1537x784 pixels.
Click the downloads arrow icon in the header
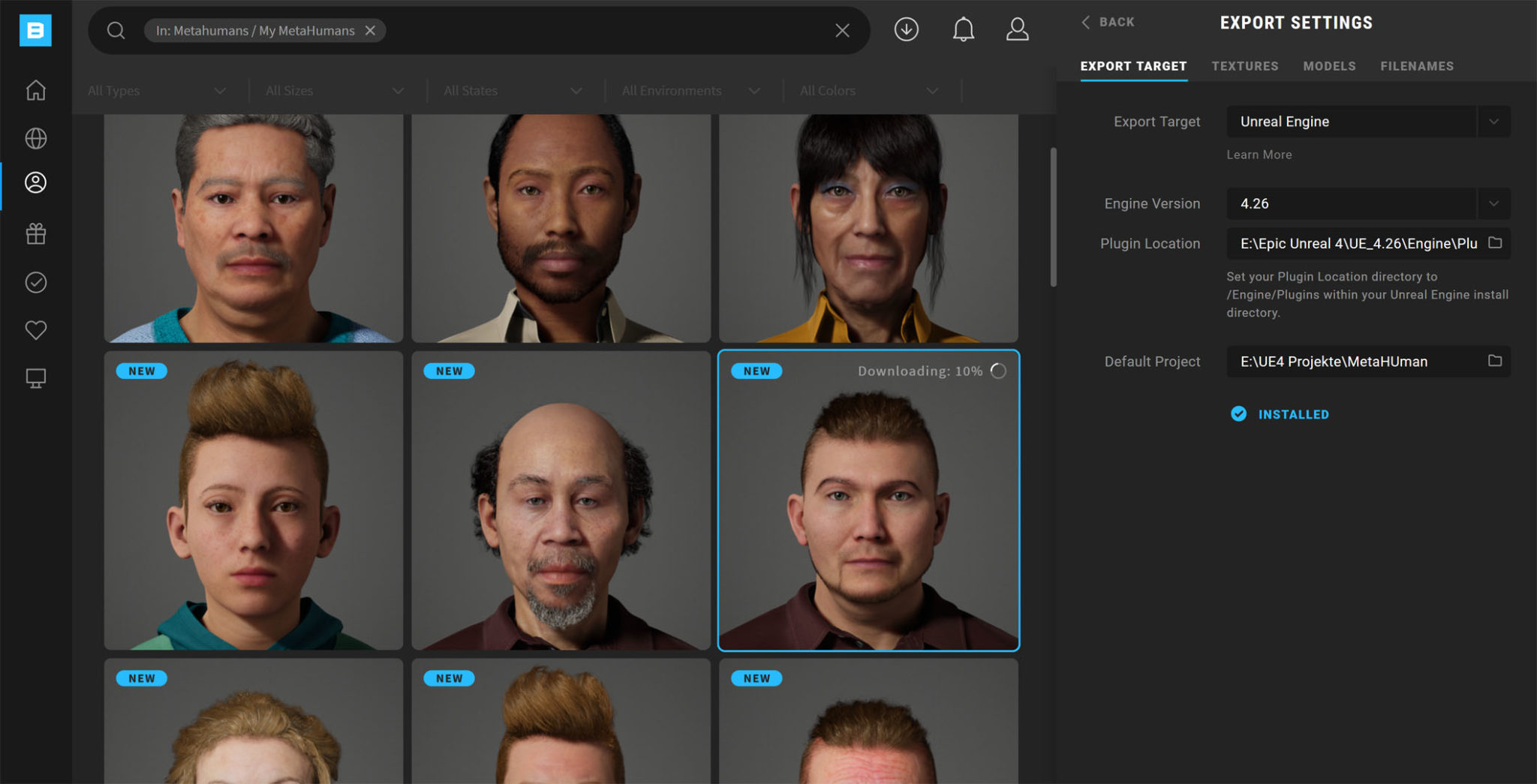[x=906, y=29]
